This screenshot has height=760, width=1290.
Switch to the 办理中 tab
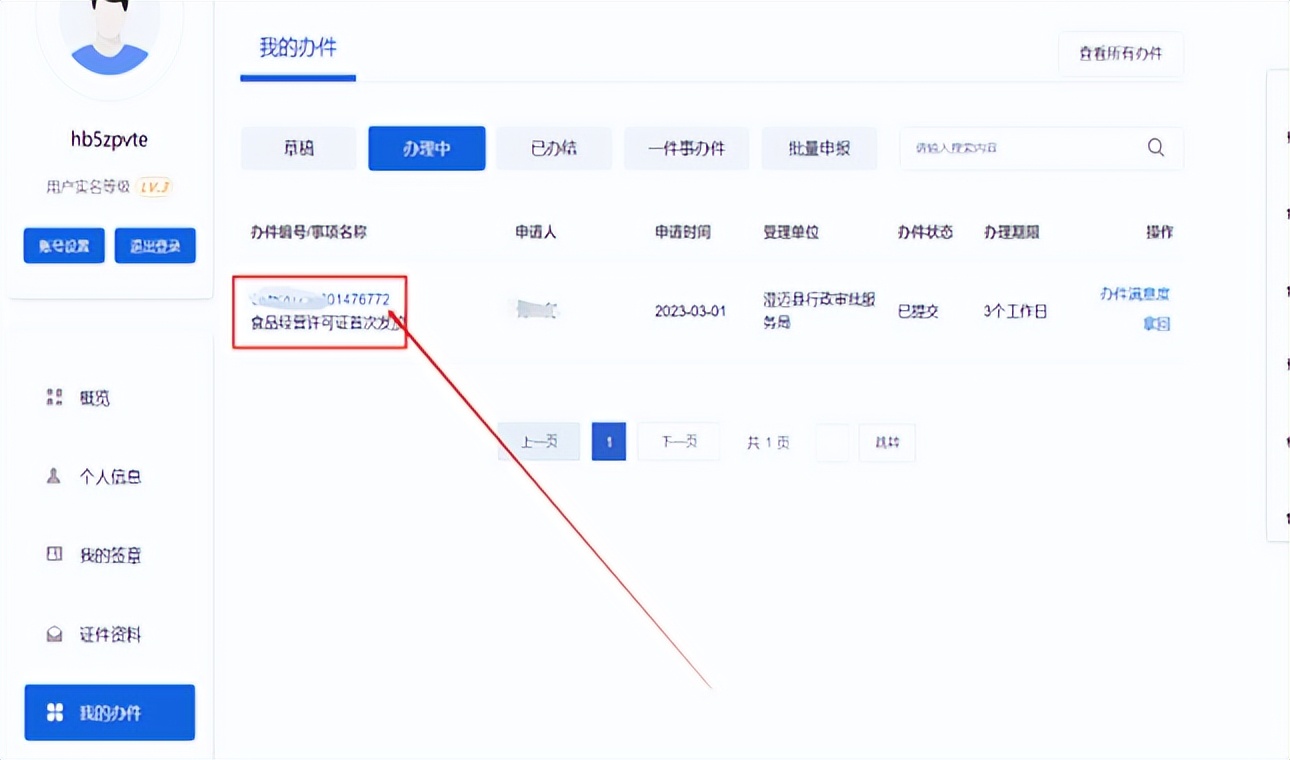[x=426, y=147]
